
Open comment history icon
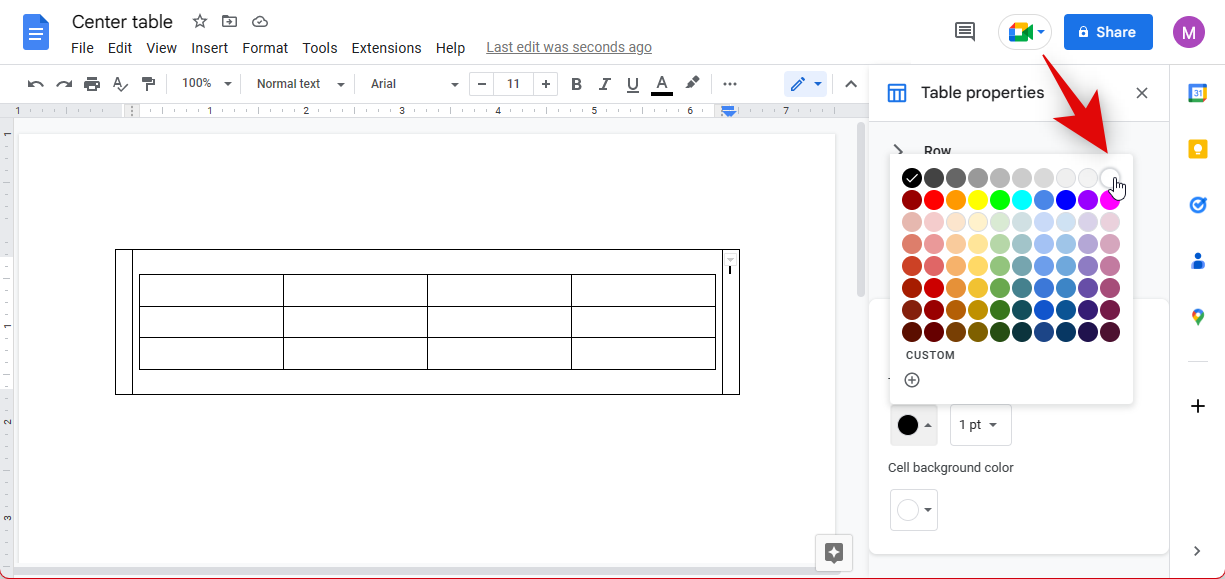click(x=965, y=32)
